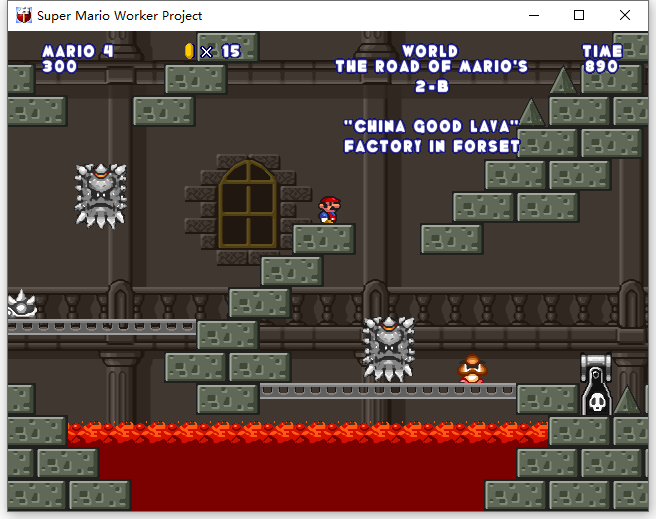Click the Spiny shell at left edge
Viewport: 656px width, 519px height.
coord(22,304)
